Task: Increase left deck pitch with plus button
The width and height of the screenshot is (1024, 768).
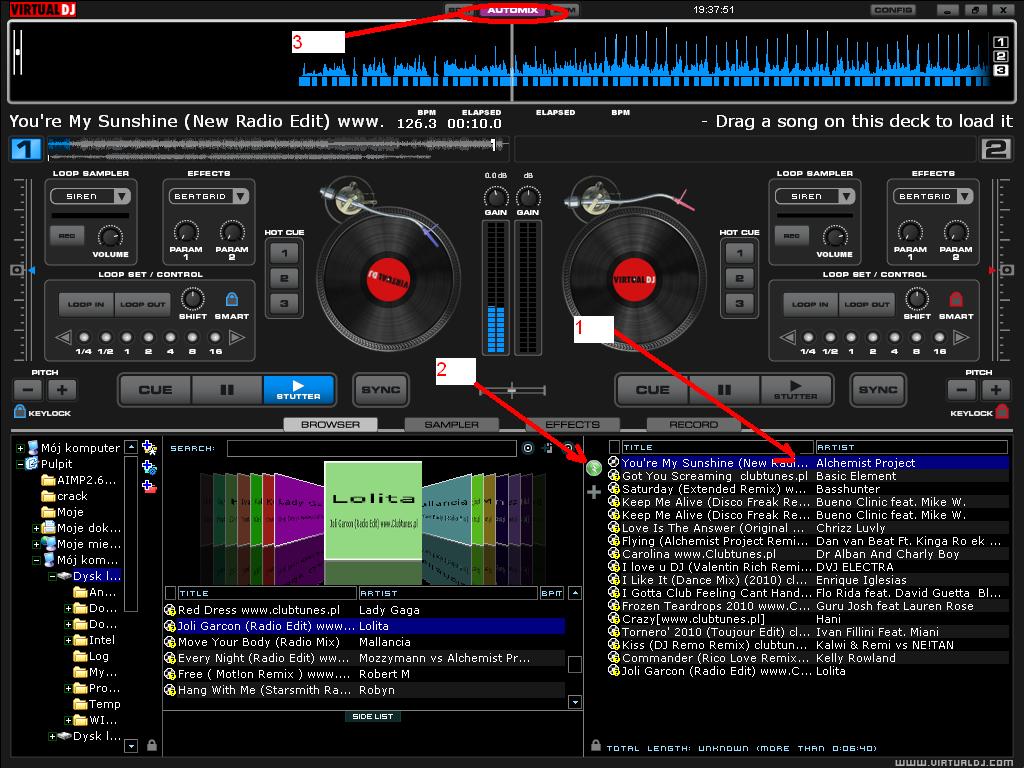Action: coord(62,390)
